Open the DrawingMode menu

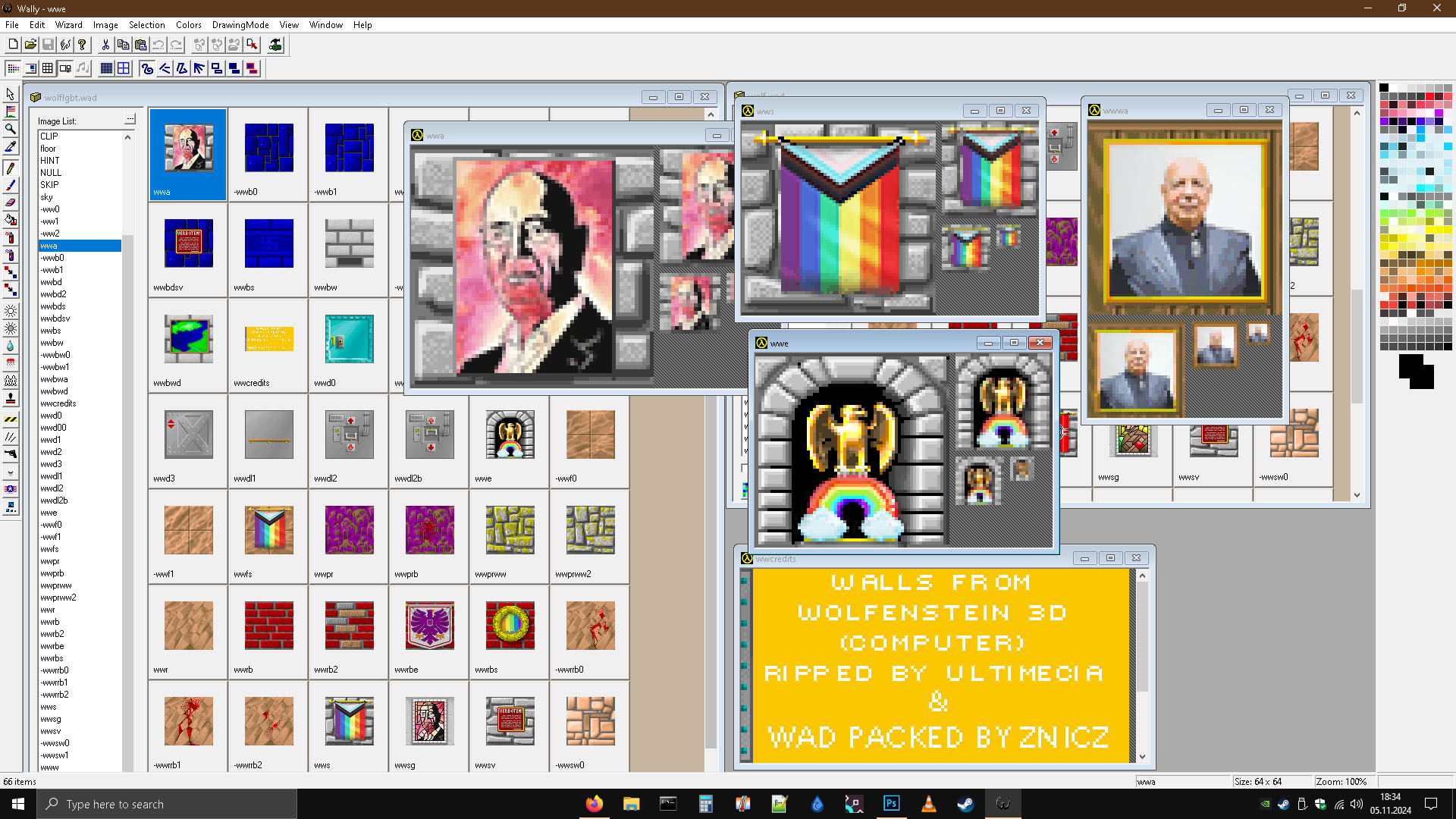[240, 25]
